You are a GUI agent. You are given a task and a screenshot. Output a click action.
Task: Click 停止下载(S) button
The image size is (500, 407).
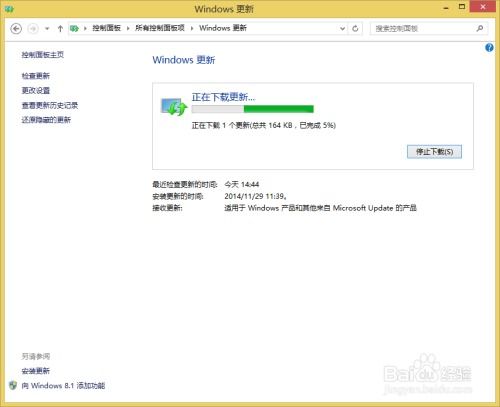tap(434, 152)
